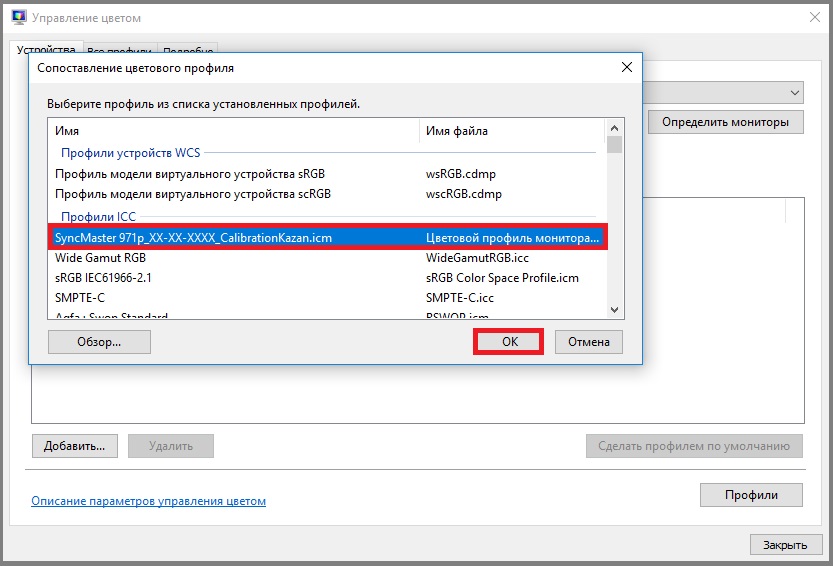Viewport: 833px width, 566px height.
Task: Sort list by Имя column header
Action: pyautogui.click(x=234, y=131)
